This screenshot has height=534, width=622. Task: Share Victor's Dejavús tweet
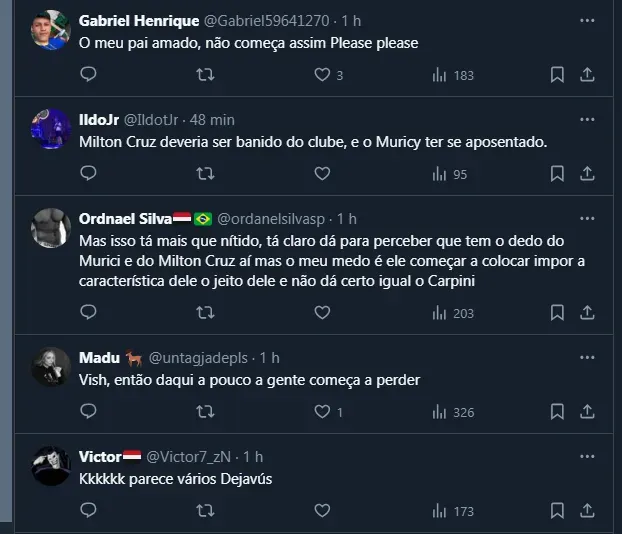588,511
